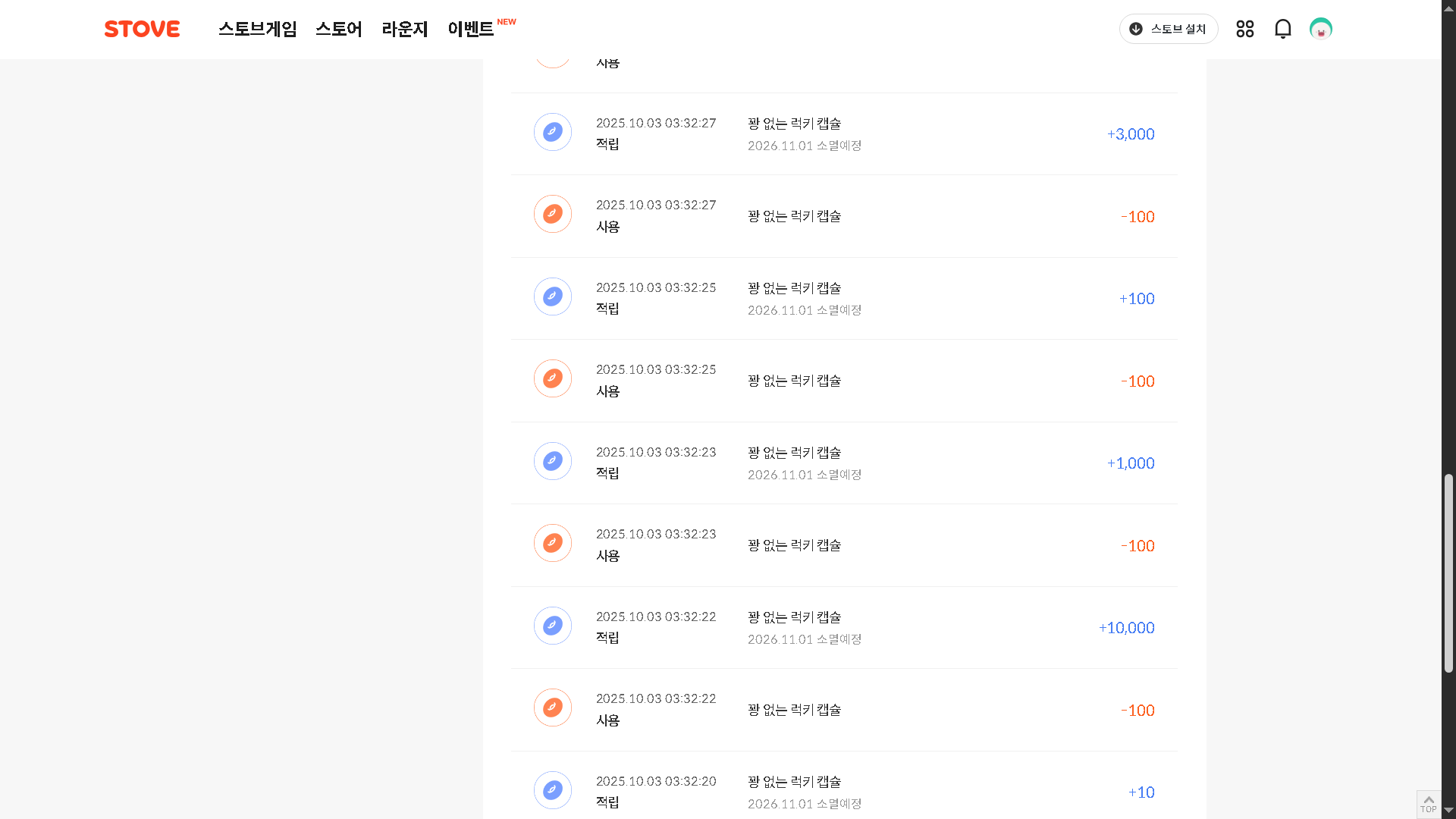Click orange coin icon for 03:32:27 usage

point(553,214)
